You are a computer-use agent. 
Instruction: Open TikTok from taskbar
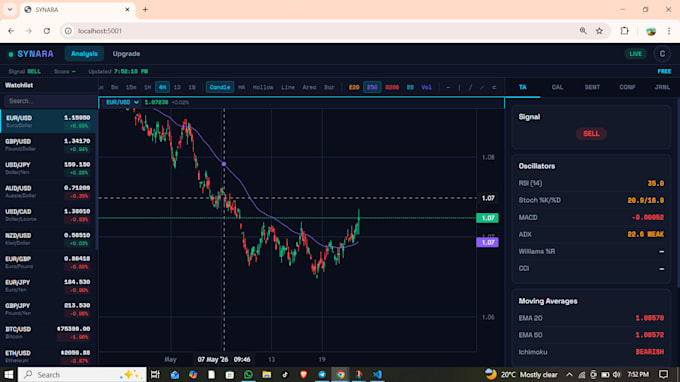coord(285,374)
